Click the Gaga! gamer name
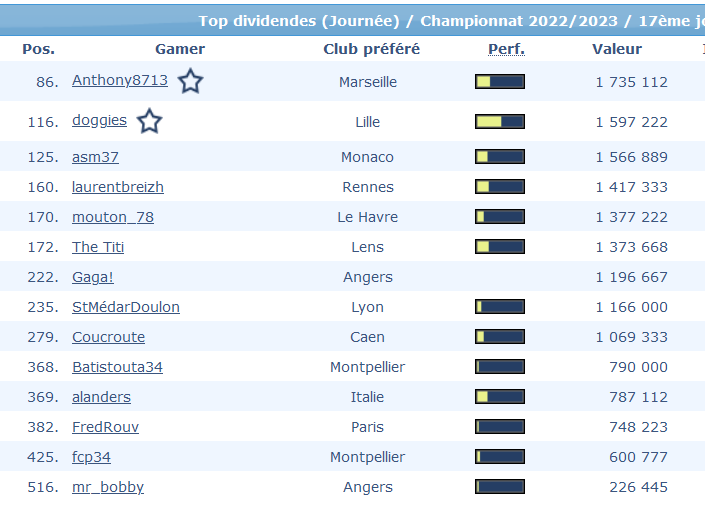705x508 pixels. coord(93,277)
